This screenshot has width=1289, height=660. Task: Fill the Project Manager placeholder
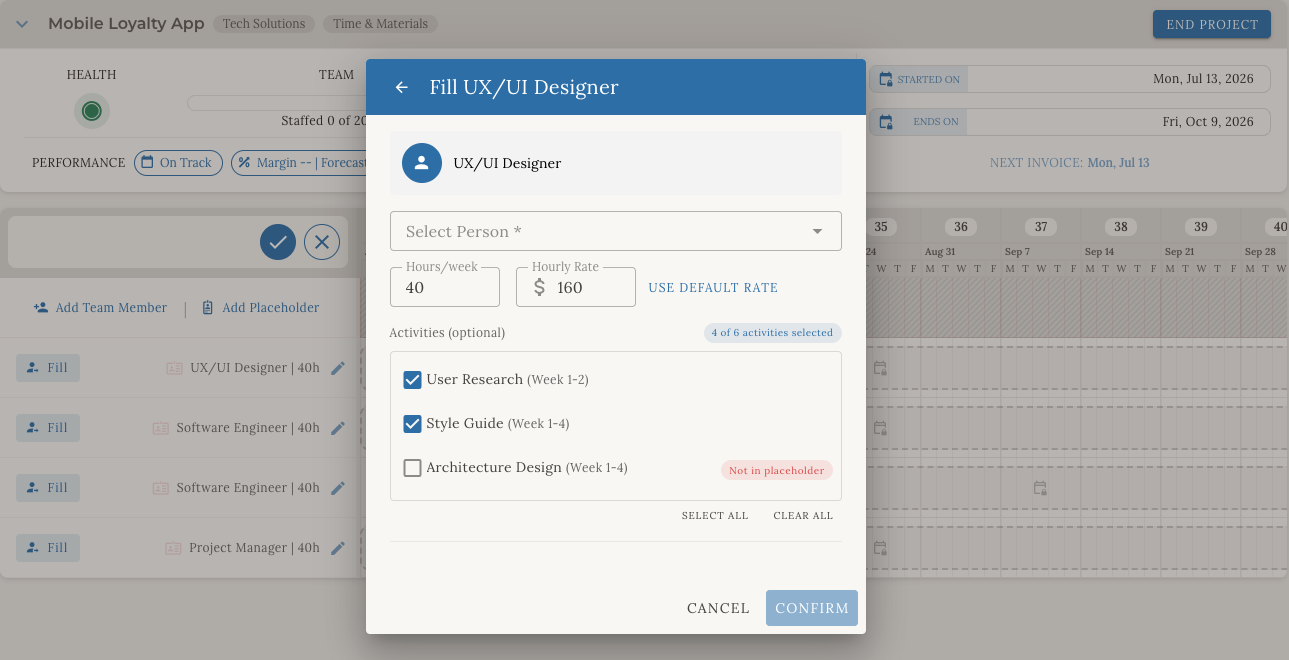(x=48, y=548)
